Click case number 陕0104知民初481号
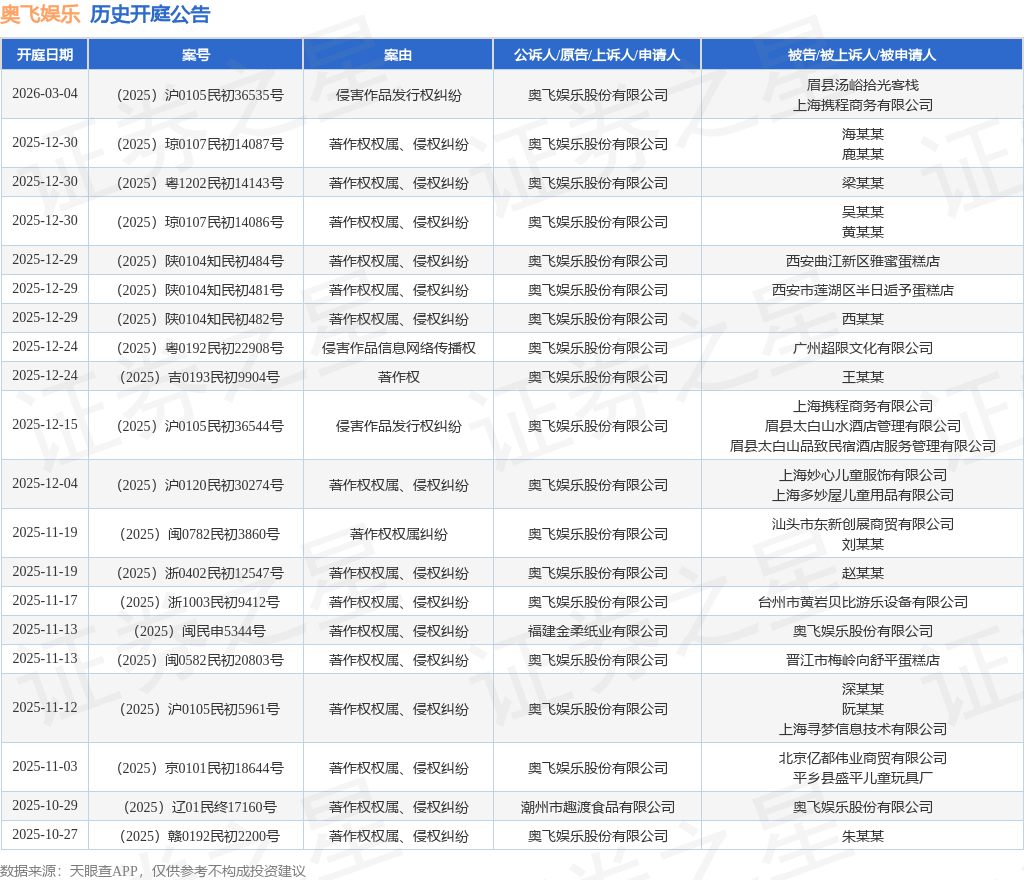 (x=200, y=291)
